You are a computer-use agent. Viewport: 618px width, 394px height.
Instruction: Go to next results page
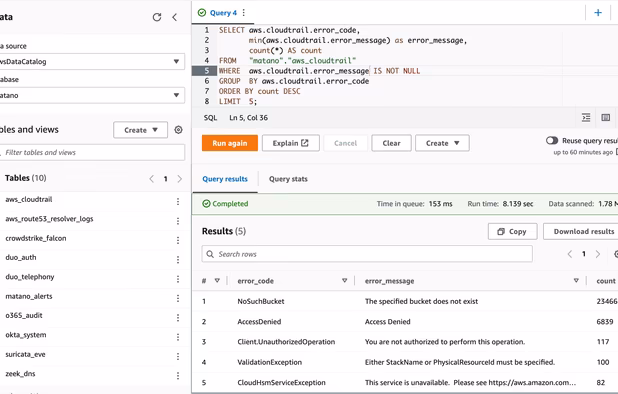click(x=598, y=254)
